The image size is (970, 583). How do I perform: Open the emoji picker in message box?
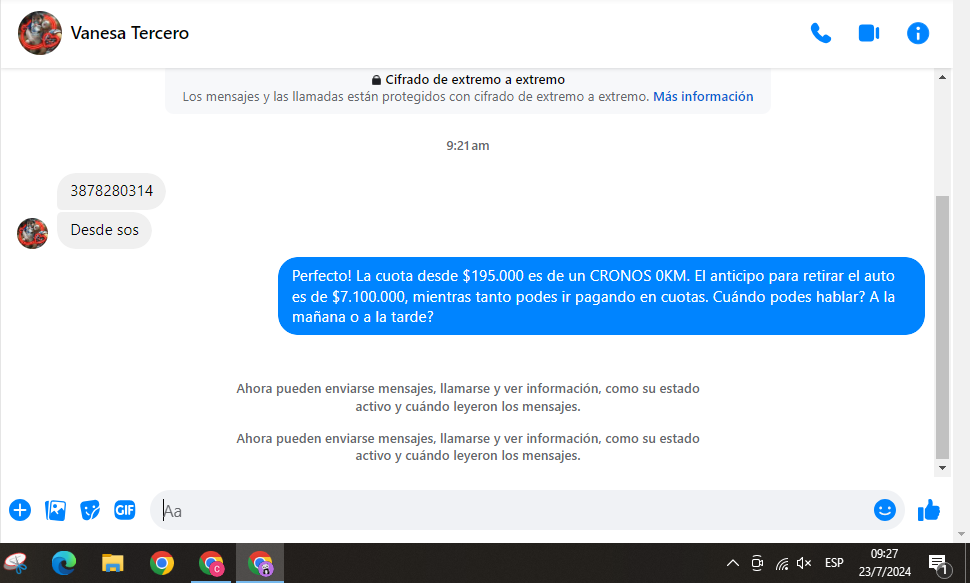(884, 510)
